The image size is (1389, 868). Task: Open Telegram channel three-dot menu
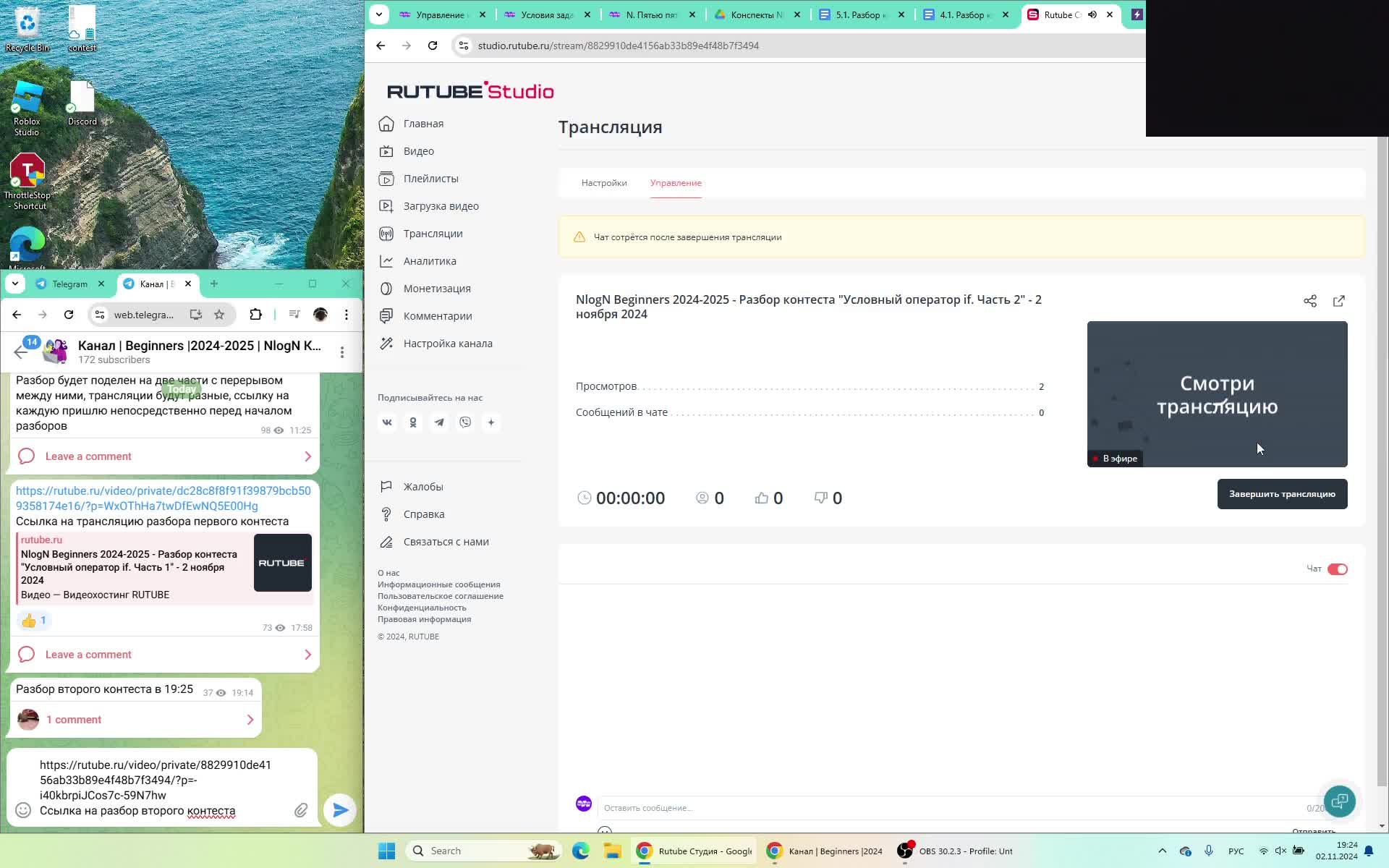click(x=341, y=352)
